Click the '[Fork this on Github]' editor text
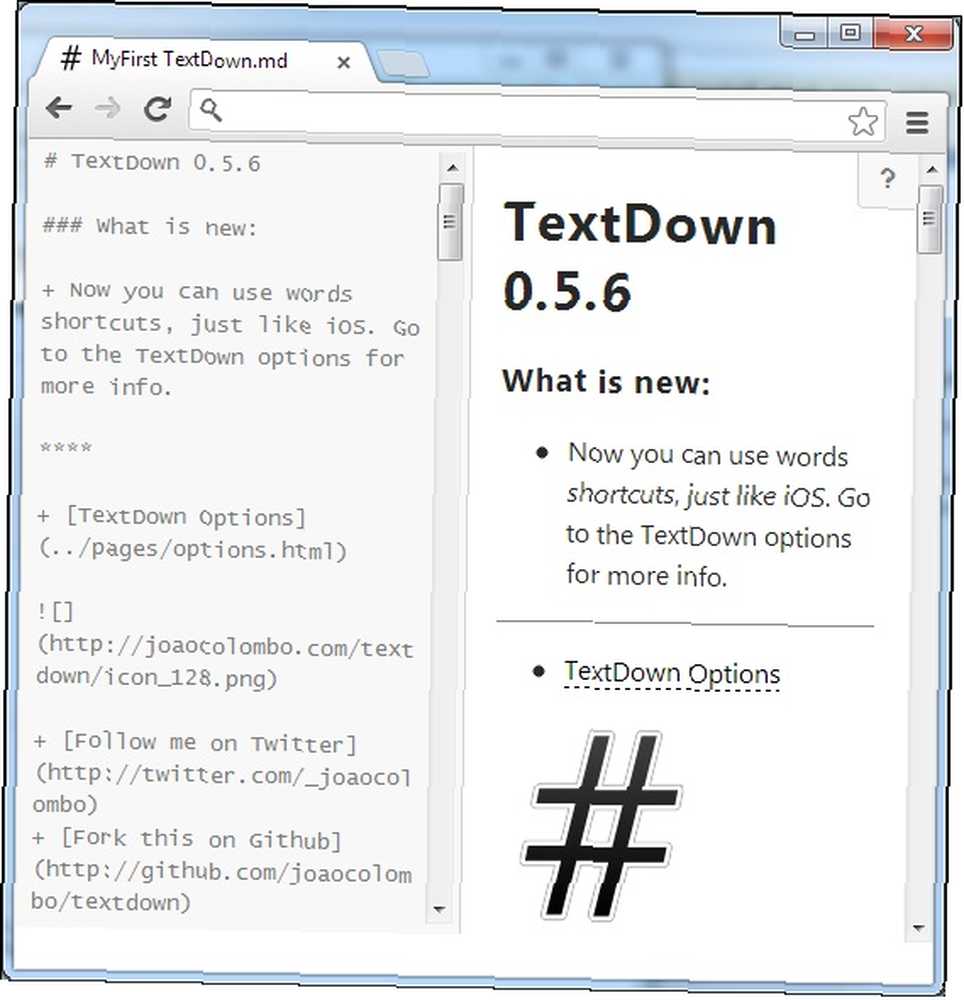The image size is (964, 1000). (201, 839)
